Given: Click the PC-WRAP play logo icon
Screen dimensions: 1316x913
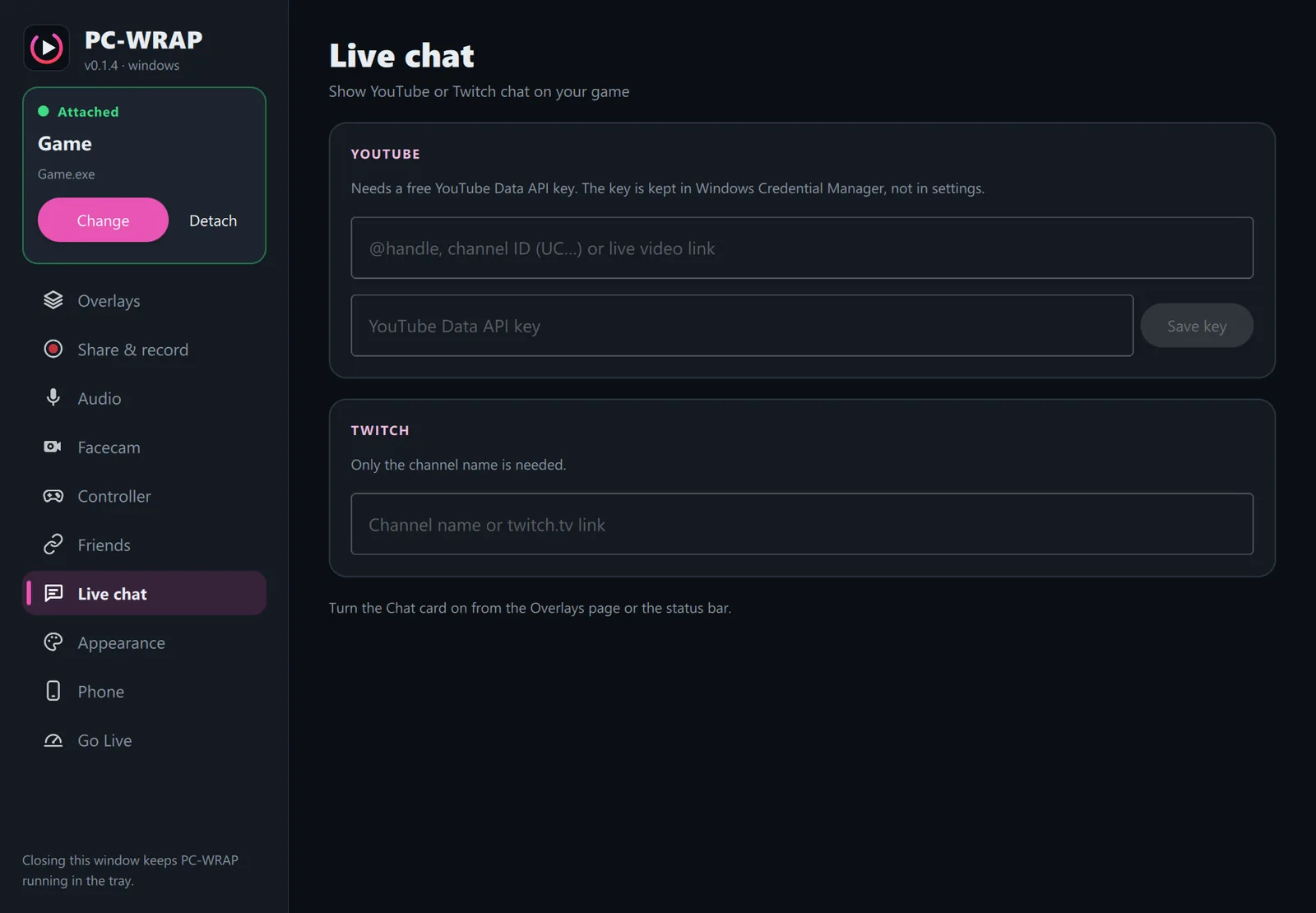Looking at the screenshot, I should tap(47, 48).
